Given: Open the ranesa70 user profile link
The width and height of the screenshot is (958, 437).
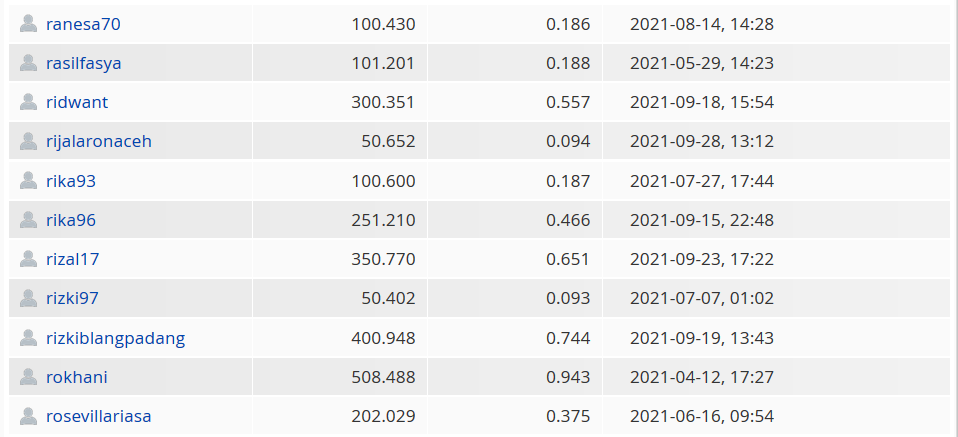Looking at the screenshot, I should pos(83,24).
